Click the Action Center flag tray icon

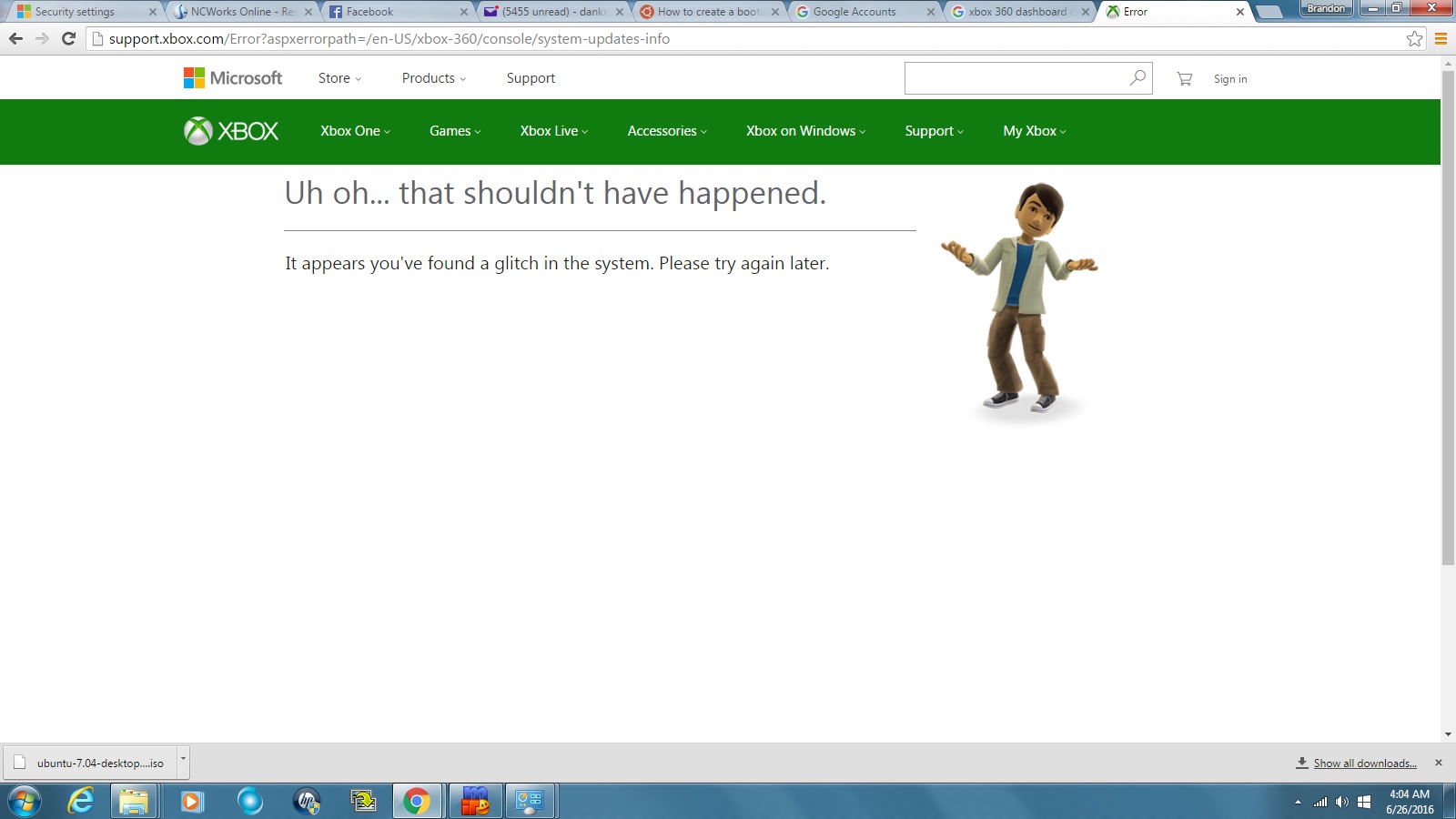click(1364, 802)
